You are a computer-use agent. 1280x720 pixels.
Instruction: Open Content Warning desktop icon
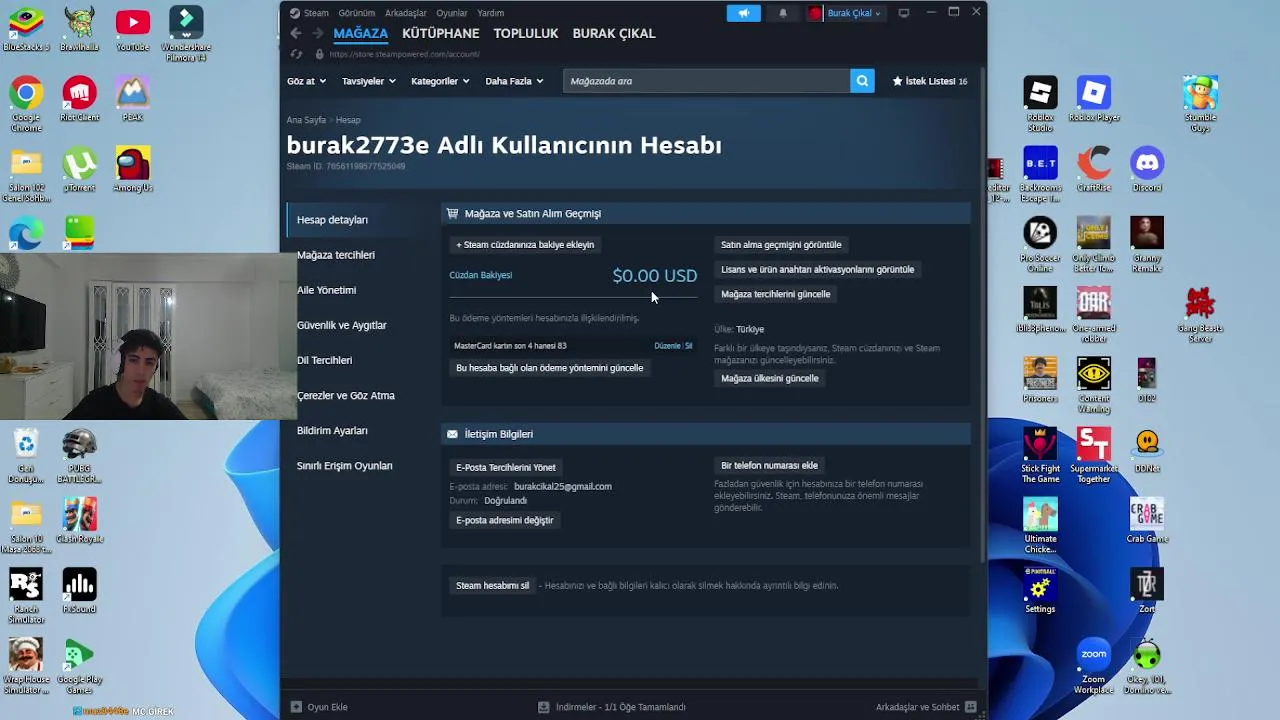click(1094, 385)
